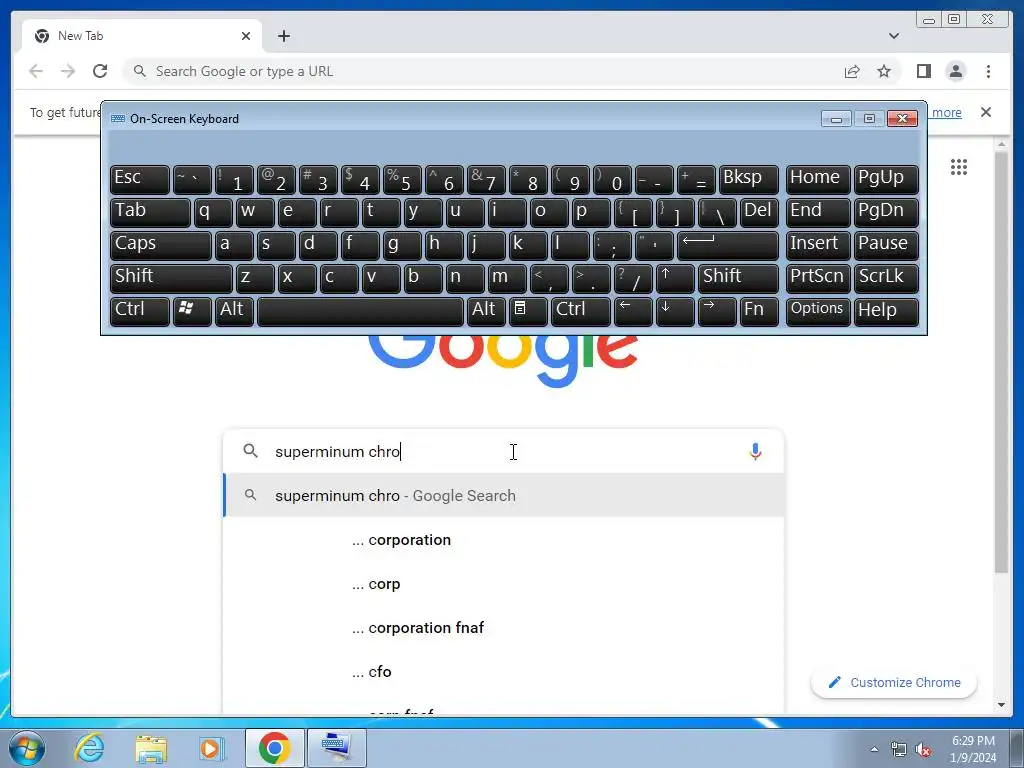
Task: Open Google apps grid
Action: click(x=959, y=167)
